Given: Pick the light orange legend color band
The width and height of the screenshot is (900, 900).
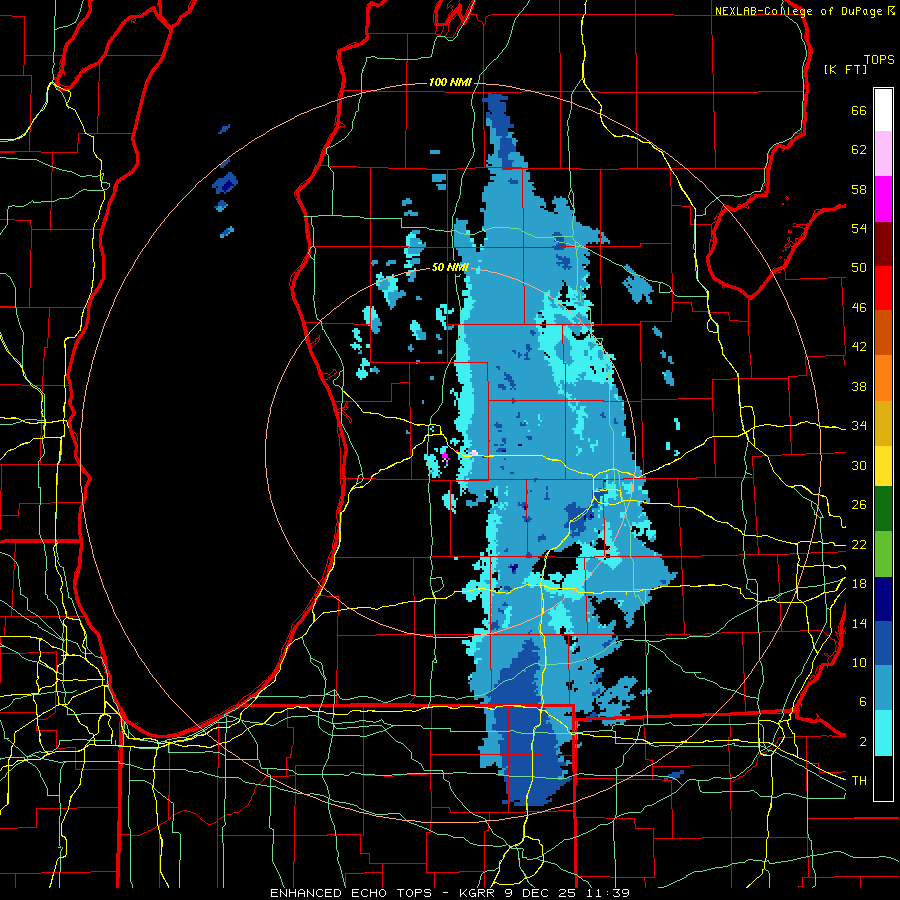Looking at the screenshot, I should [x=883, y=378].
